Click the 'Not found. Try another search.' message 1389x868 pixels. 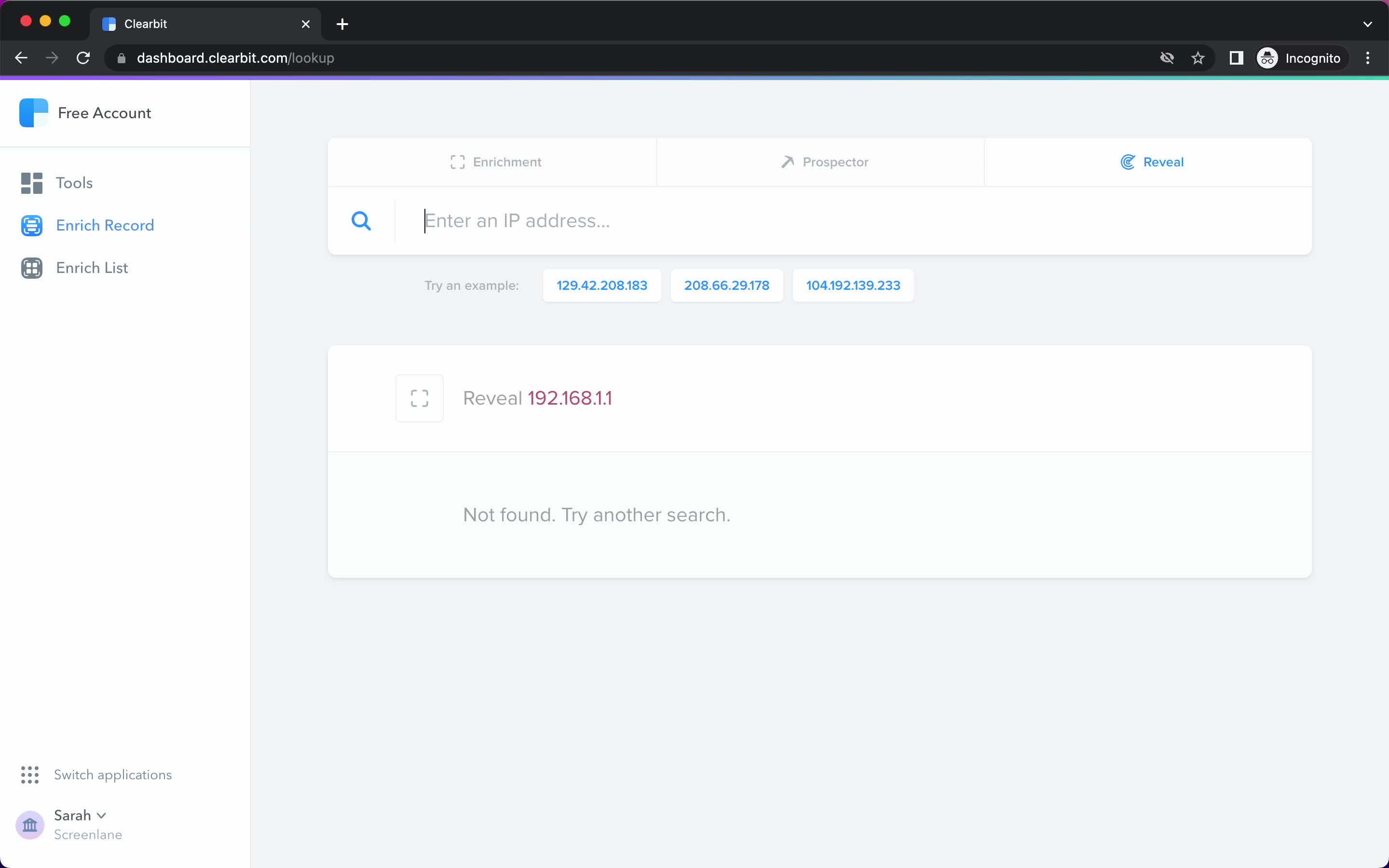[597, 515]
